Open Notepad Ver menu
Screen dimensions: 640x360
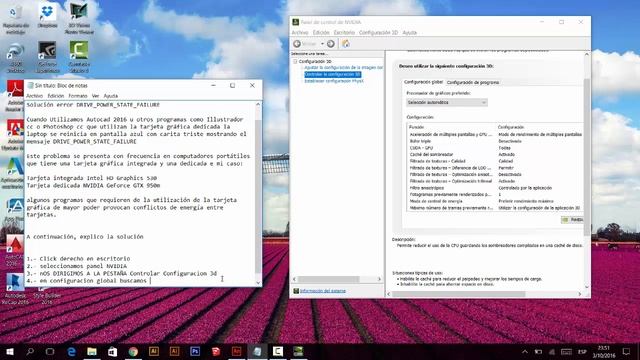pos(96,96)
